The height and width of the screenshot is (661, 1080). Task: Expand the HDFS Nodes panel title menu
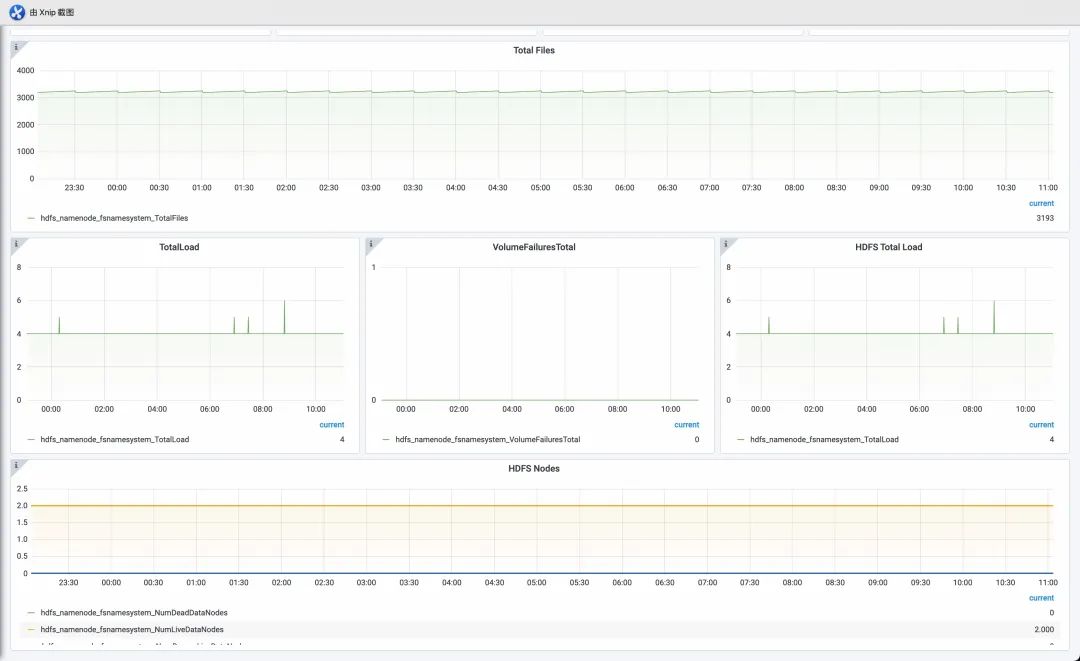pos(534,468)
